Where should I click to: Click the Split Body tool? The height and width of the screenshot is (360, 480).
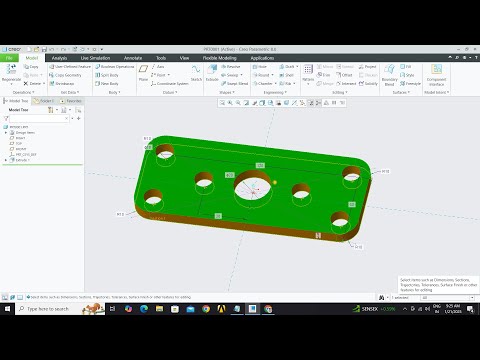point(107,75)
